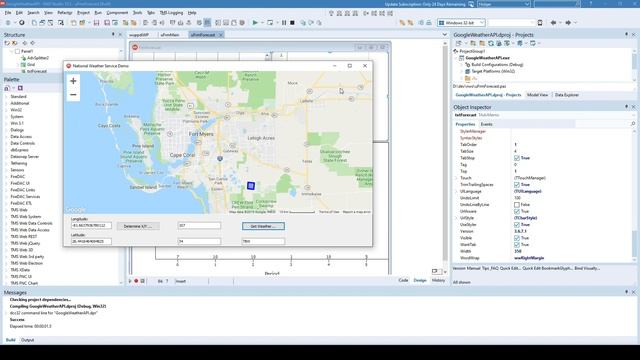Click the Run Without Debugging icon

coord(270,23)
